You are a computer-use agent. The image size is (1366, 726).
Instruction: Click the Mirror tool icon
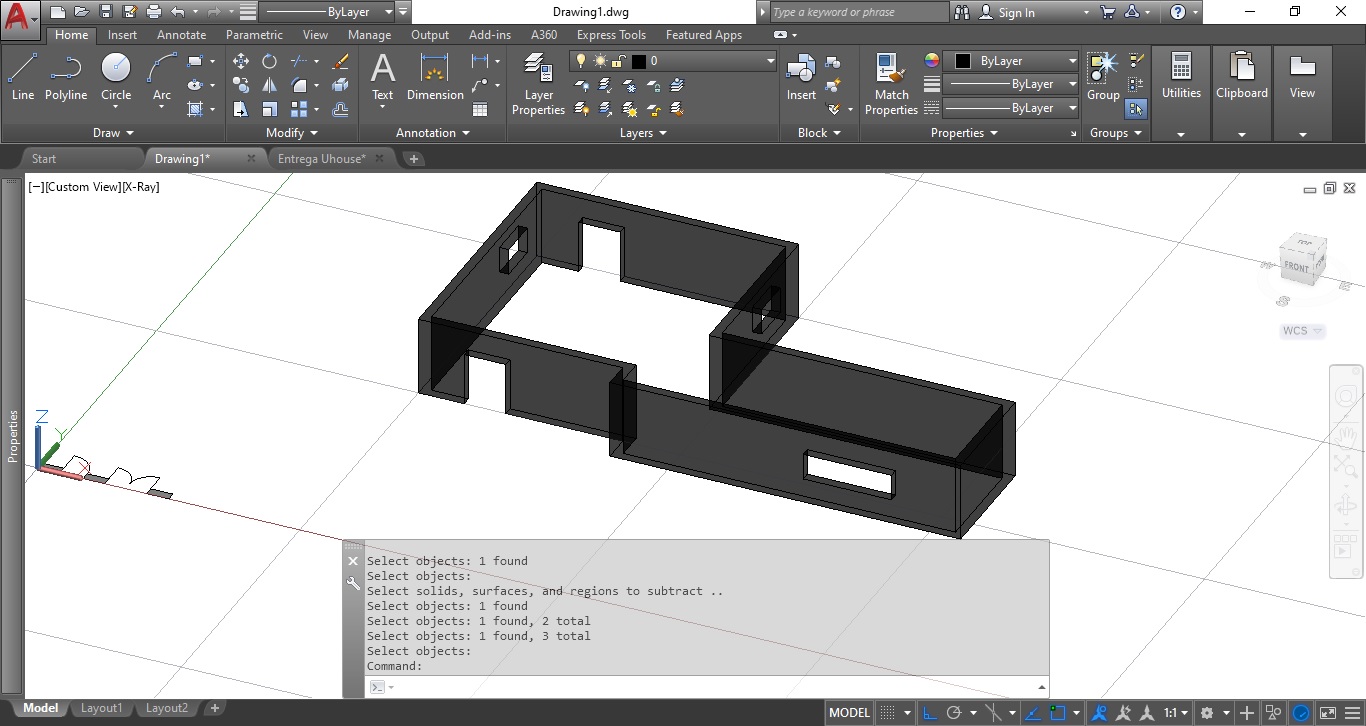(x=269, y=85)
